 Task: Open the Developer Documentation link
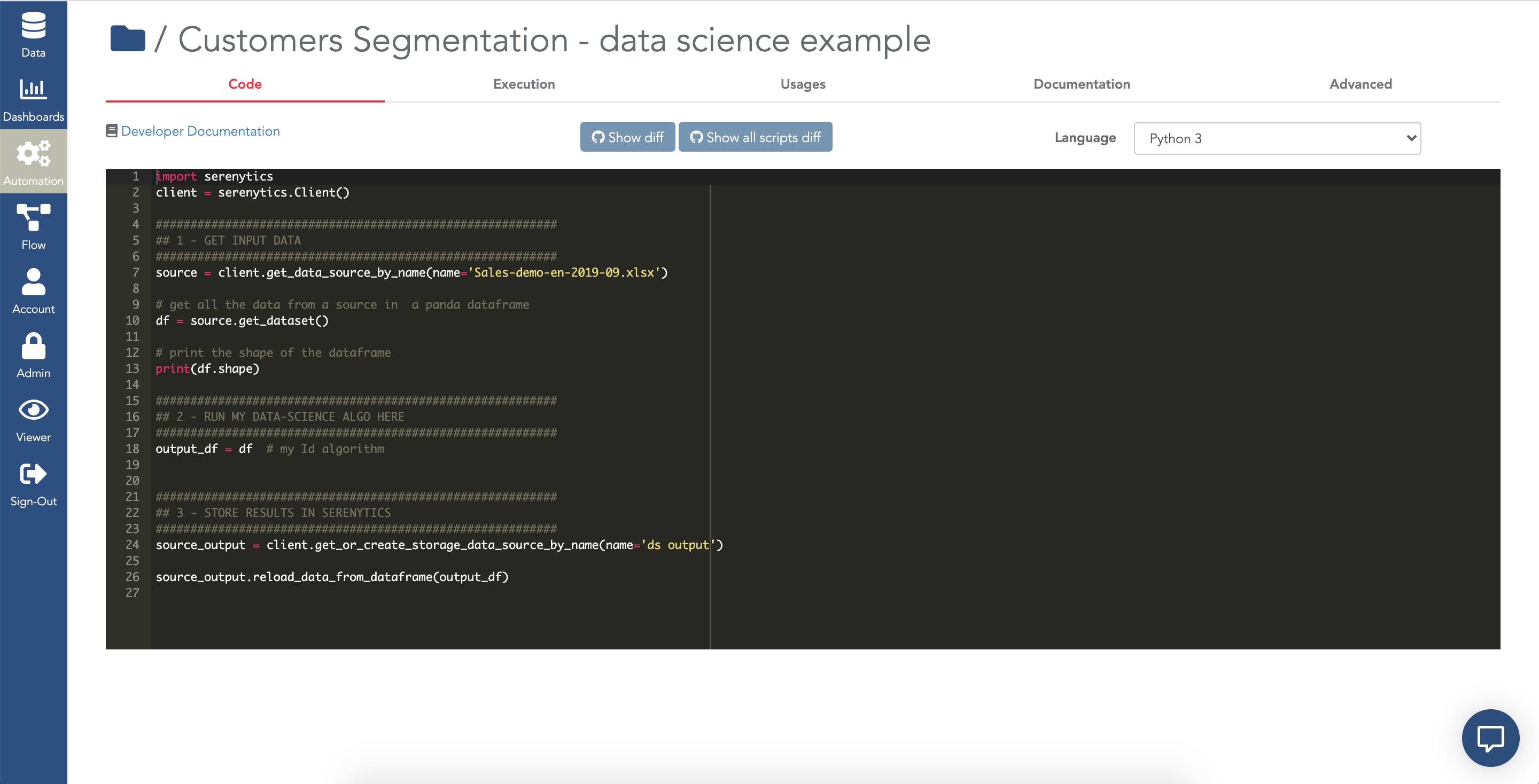click(x=200, y=131)
